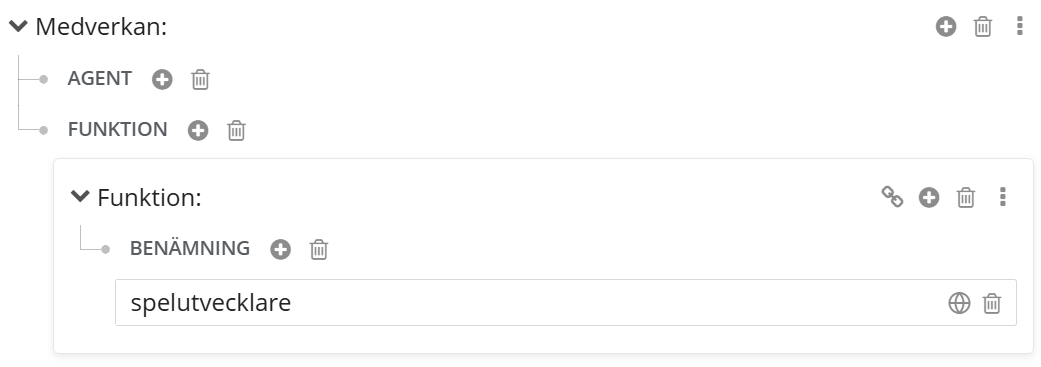The height and width of the screenshot is (367, 1041).
Task: Click the spelutvecklare text input field
Action: [x=566, y=303]
